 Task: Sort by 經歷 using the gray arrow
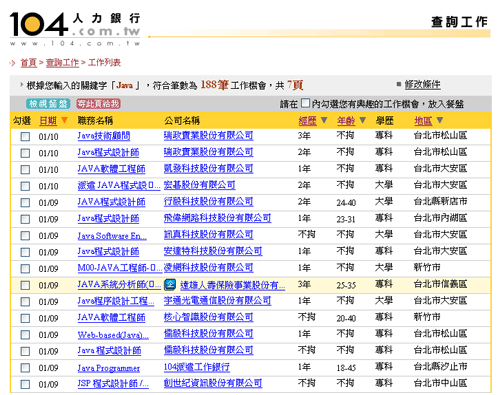pyautogui.click(x=324, y=120)
